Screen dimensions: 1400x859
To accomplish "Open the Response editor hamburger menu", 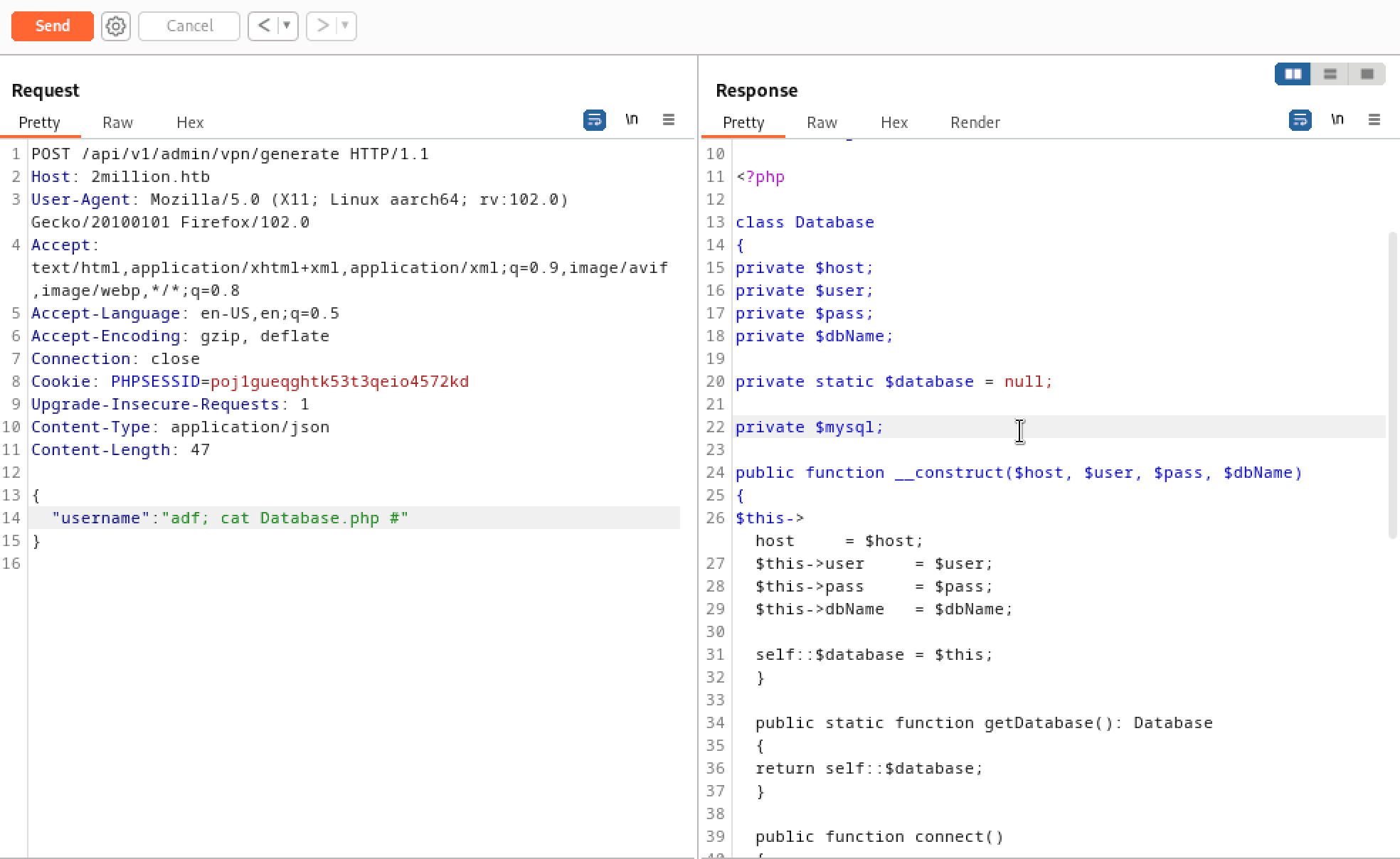I will (1374, 120).
